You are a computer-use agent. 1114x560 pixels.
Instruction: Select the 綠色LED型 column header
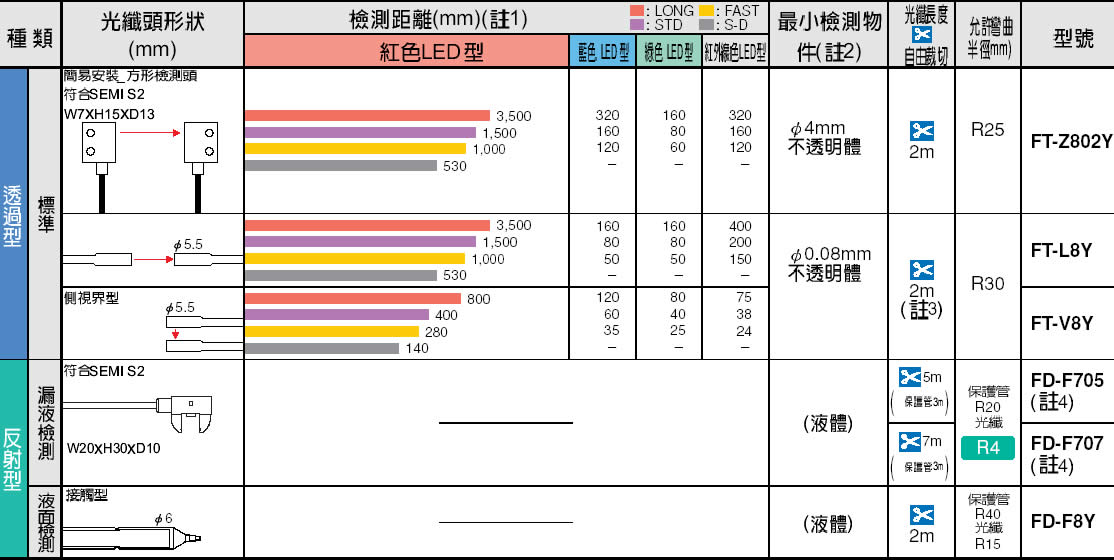coord(668,52)
